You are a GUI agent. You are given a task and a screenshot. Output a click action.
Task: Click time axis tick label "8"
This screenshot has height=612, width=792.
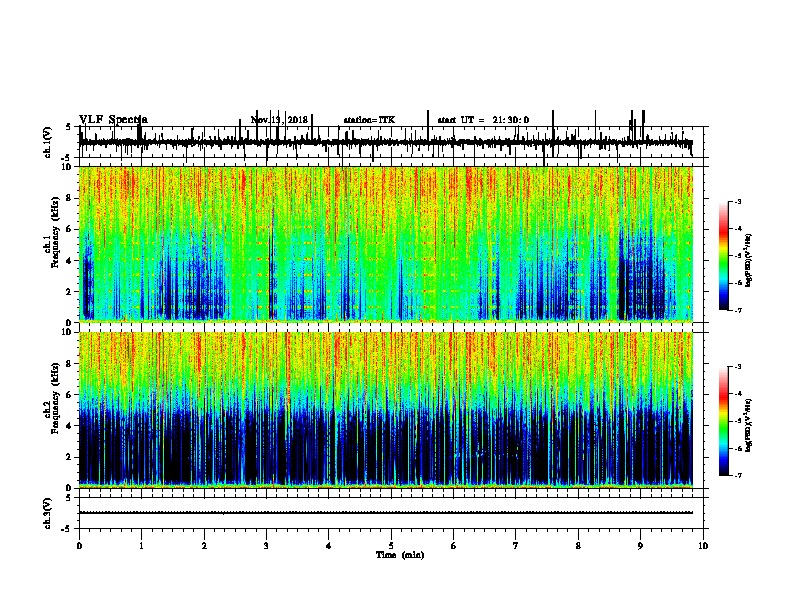click(578, 546)
